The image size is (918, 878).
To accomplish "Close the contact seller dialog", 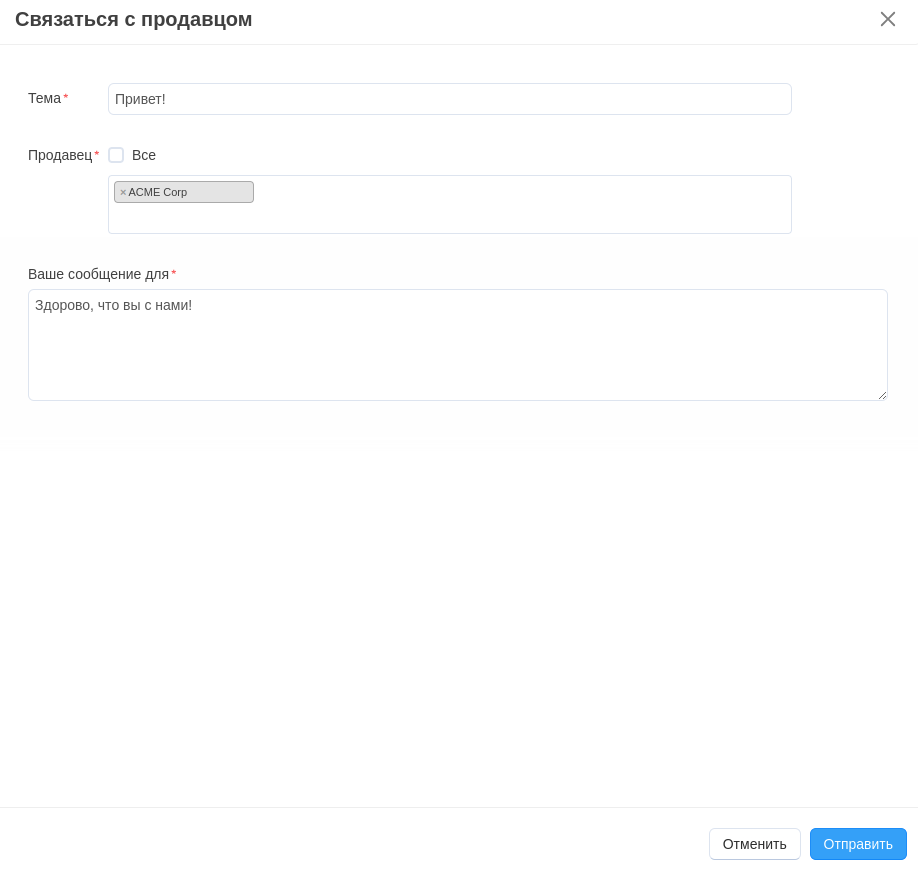I will [x=887, y=19].
